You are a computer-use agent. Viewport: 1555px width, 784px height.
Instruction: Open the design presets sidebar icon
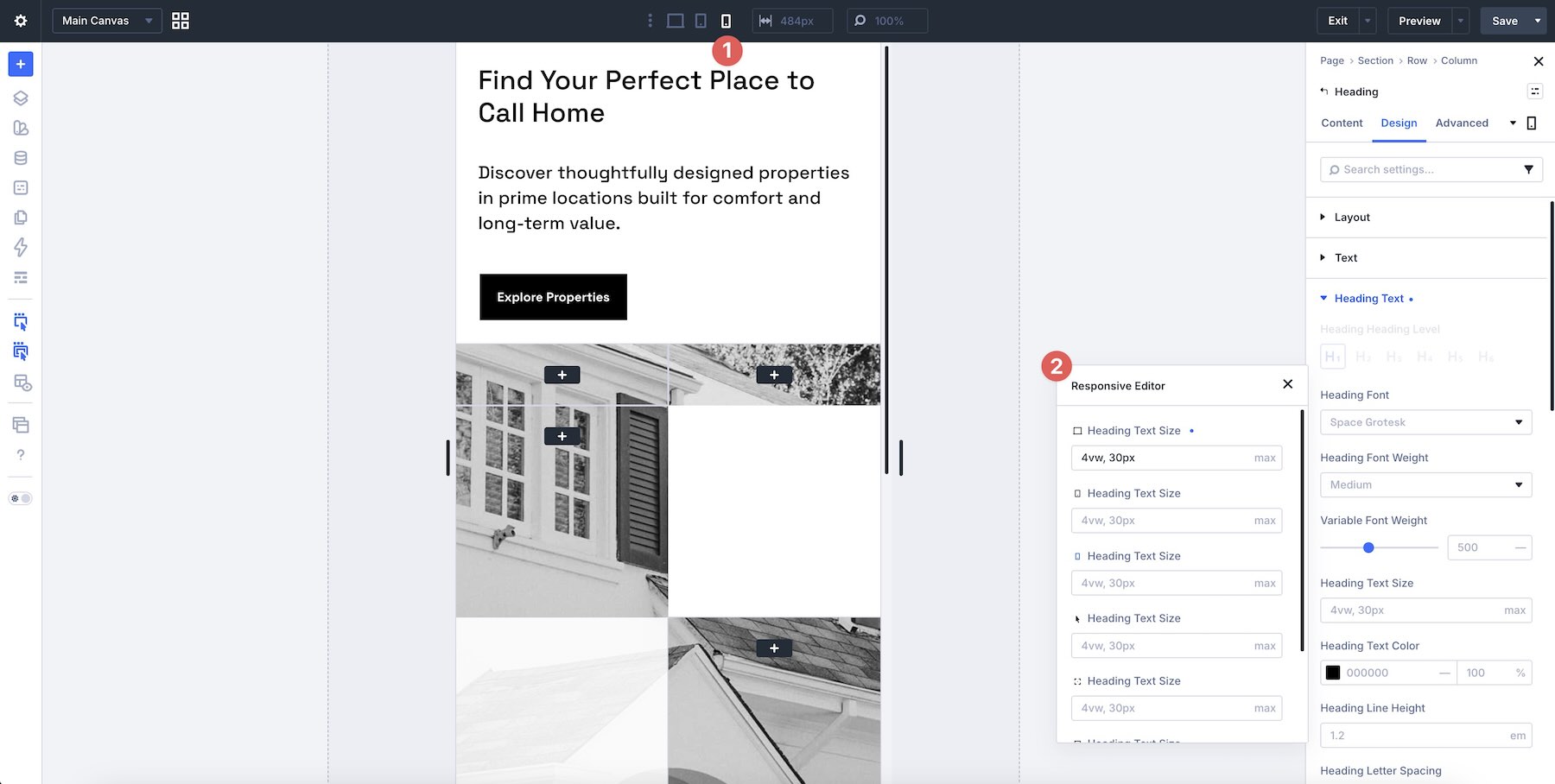coord(21,128)
